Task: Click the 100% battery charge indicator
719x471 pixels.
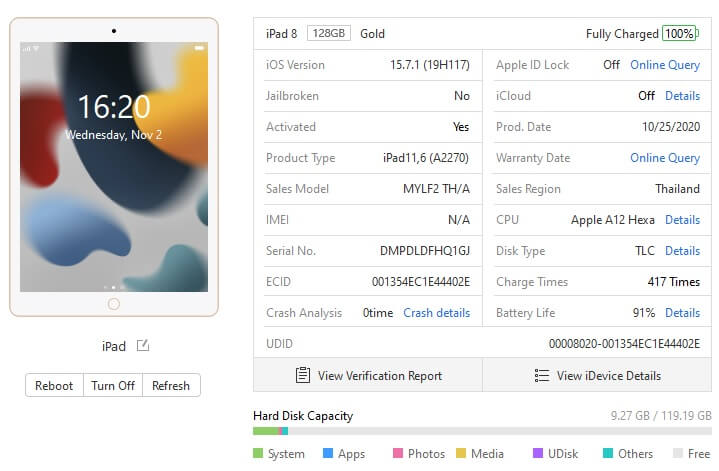Action: point(679,34)
